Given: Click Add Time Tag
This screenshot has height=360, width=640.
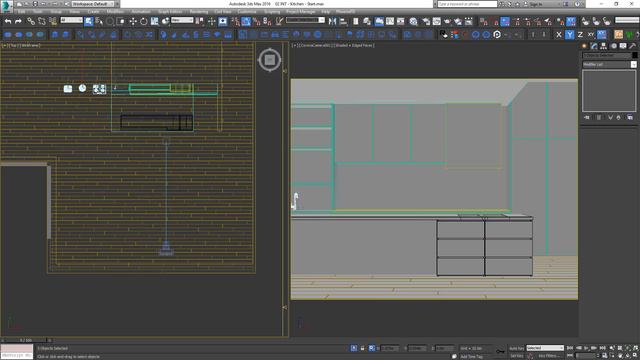Looking at the screenshot, I should click(471, 356).
